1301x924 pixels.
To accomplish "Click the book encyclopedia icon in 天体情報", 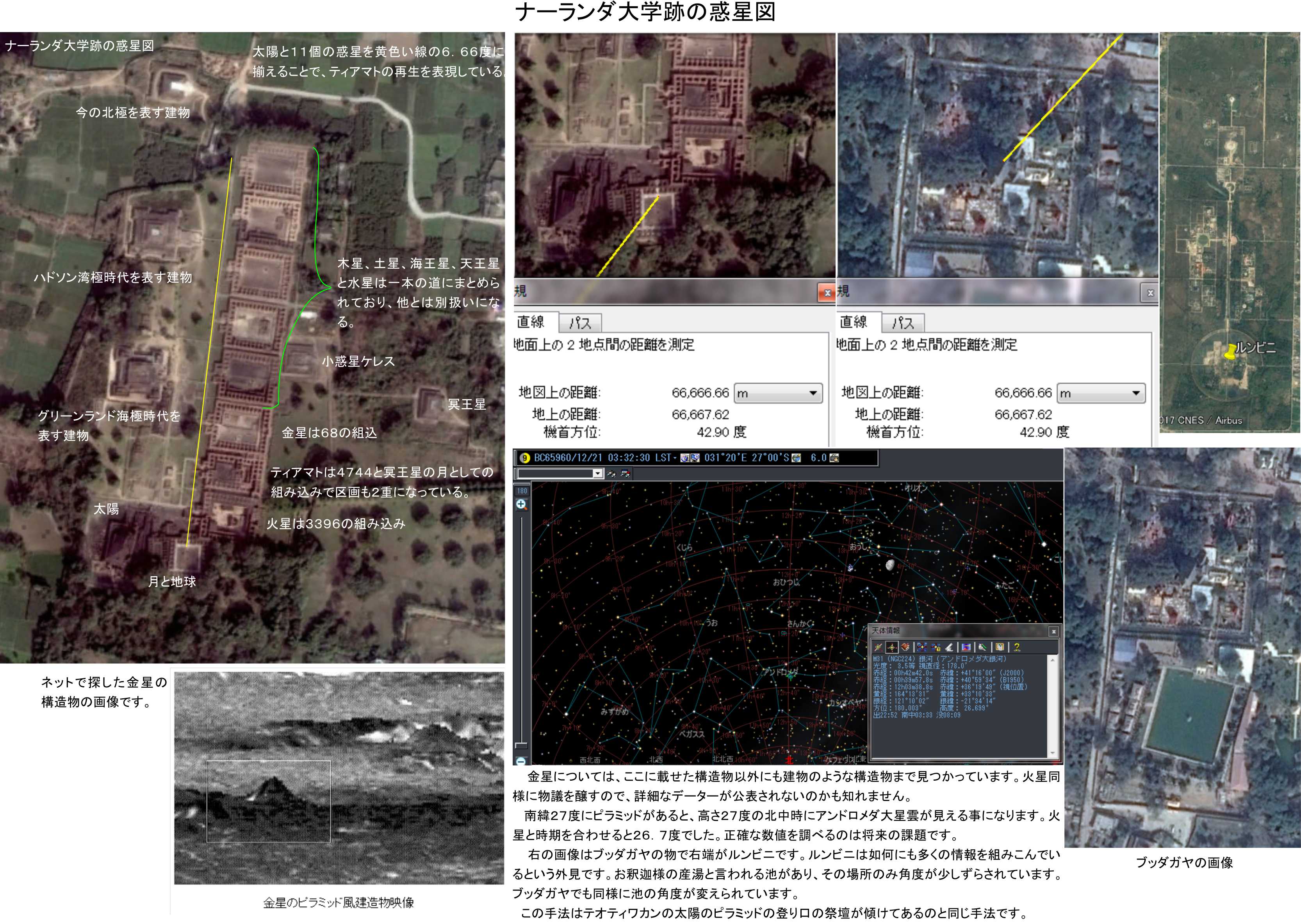I will (905, 647).
